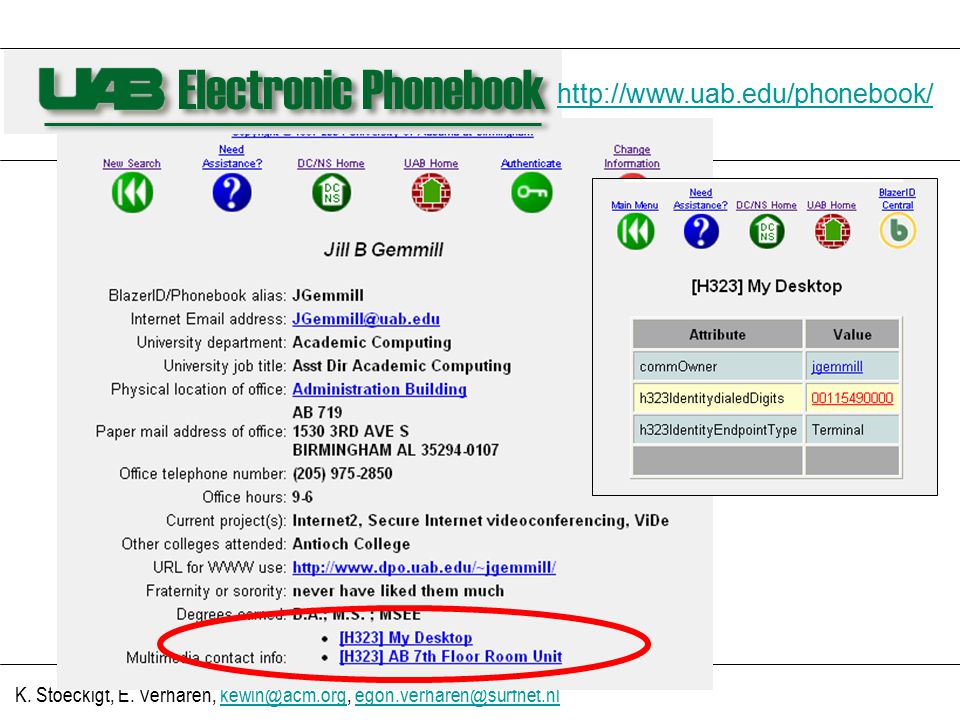Open the www.dpo.uab.edu/~jgemmill/ URL link
Viewport: 960px width, 720px height.
424,568
